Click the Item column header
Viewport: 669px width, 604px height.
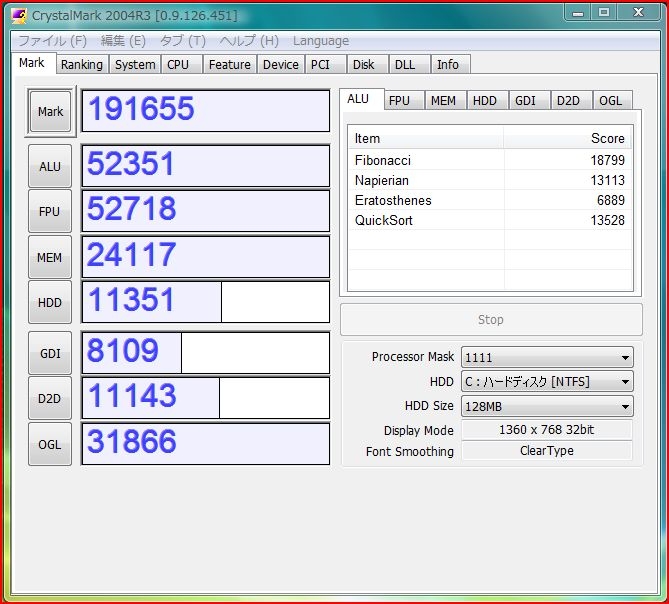coord(426,138)
